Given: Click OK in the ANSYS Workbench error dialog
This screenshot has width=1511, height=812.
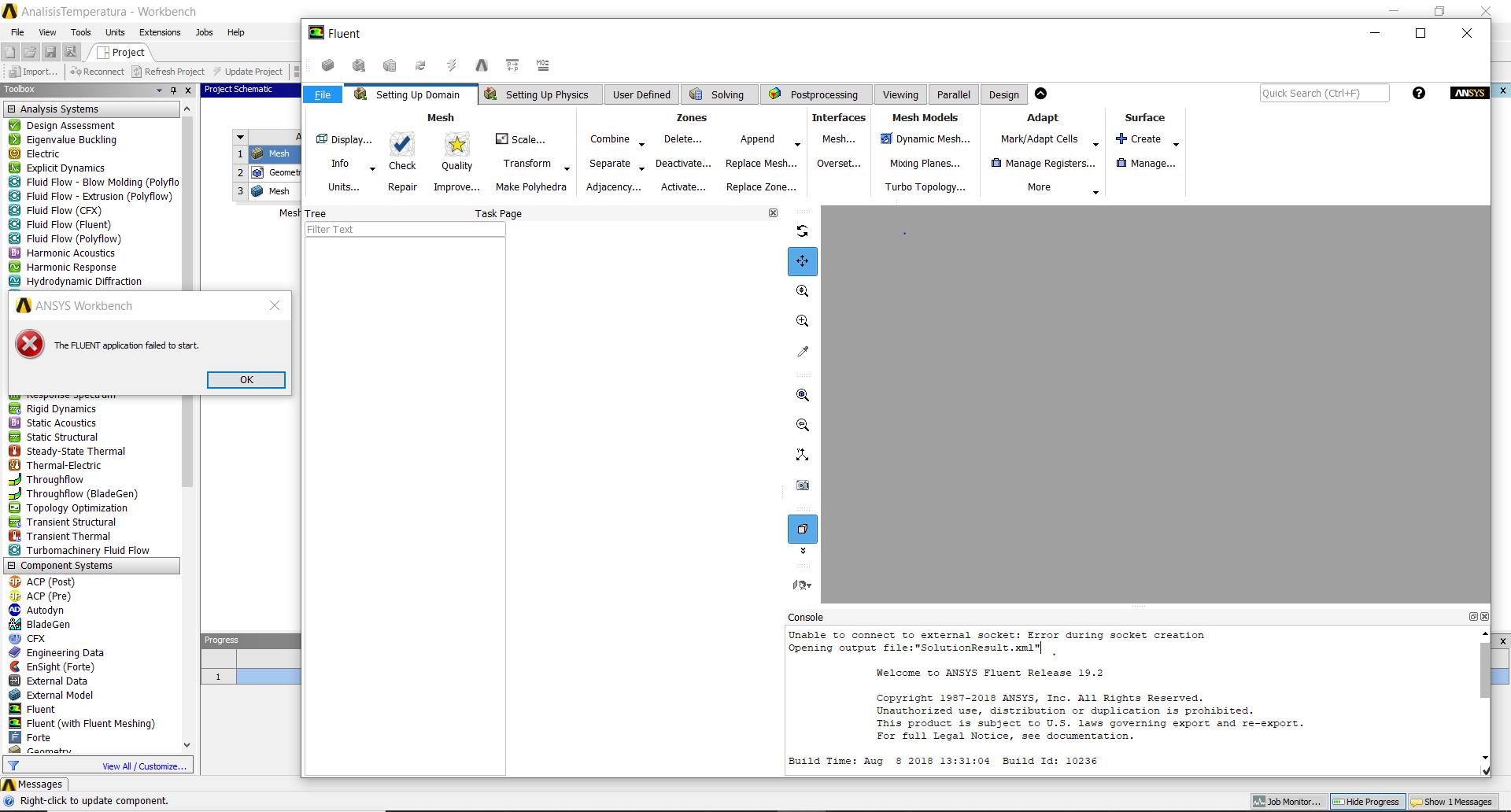Looking at the screenshot, I should coord(246,380).
